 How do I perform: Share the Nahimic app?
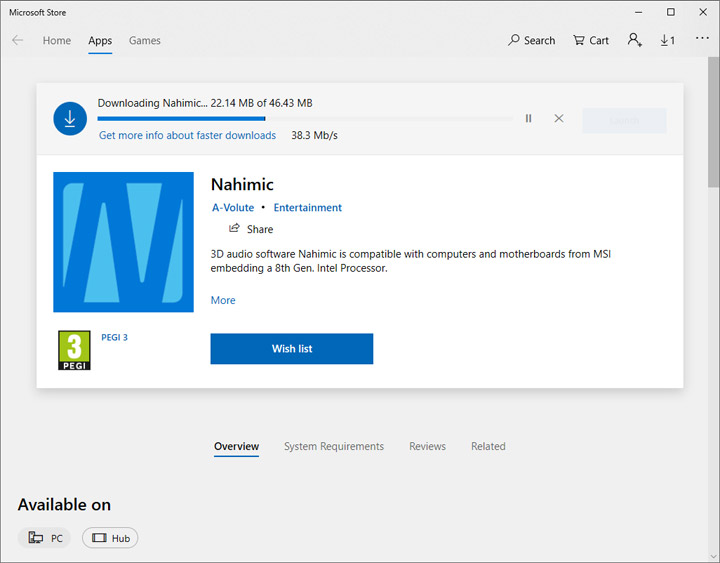(251, 229)
